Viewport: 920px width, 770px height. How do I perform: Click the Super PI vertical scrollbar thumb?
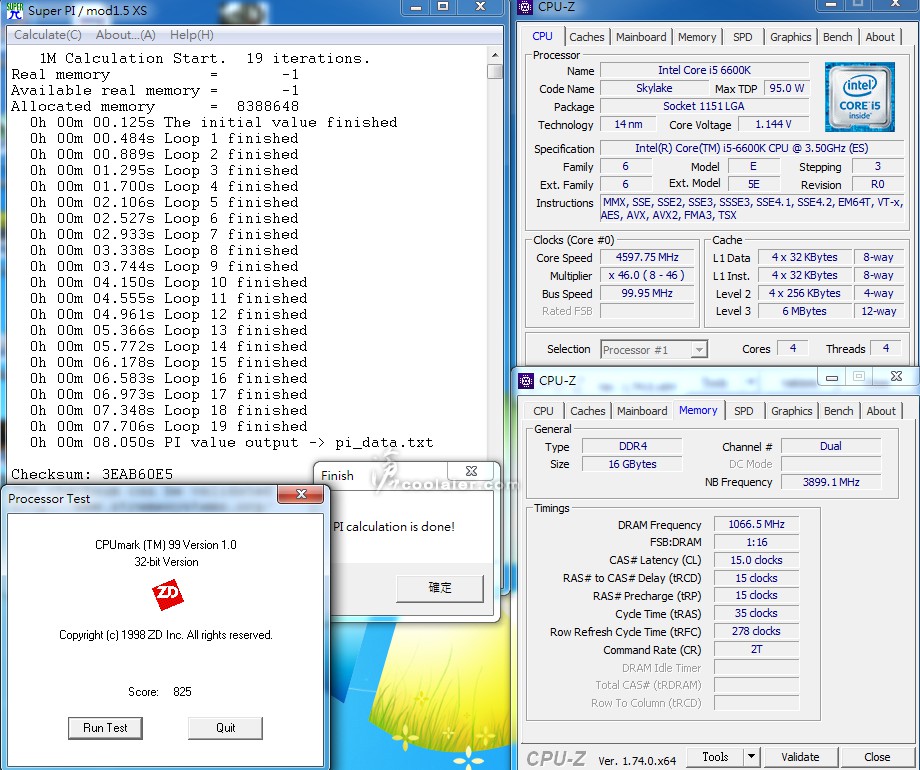[495, 72]
